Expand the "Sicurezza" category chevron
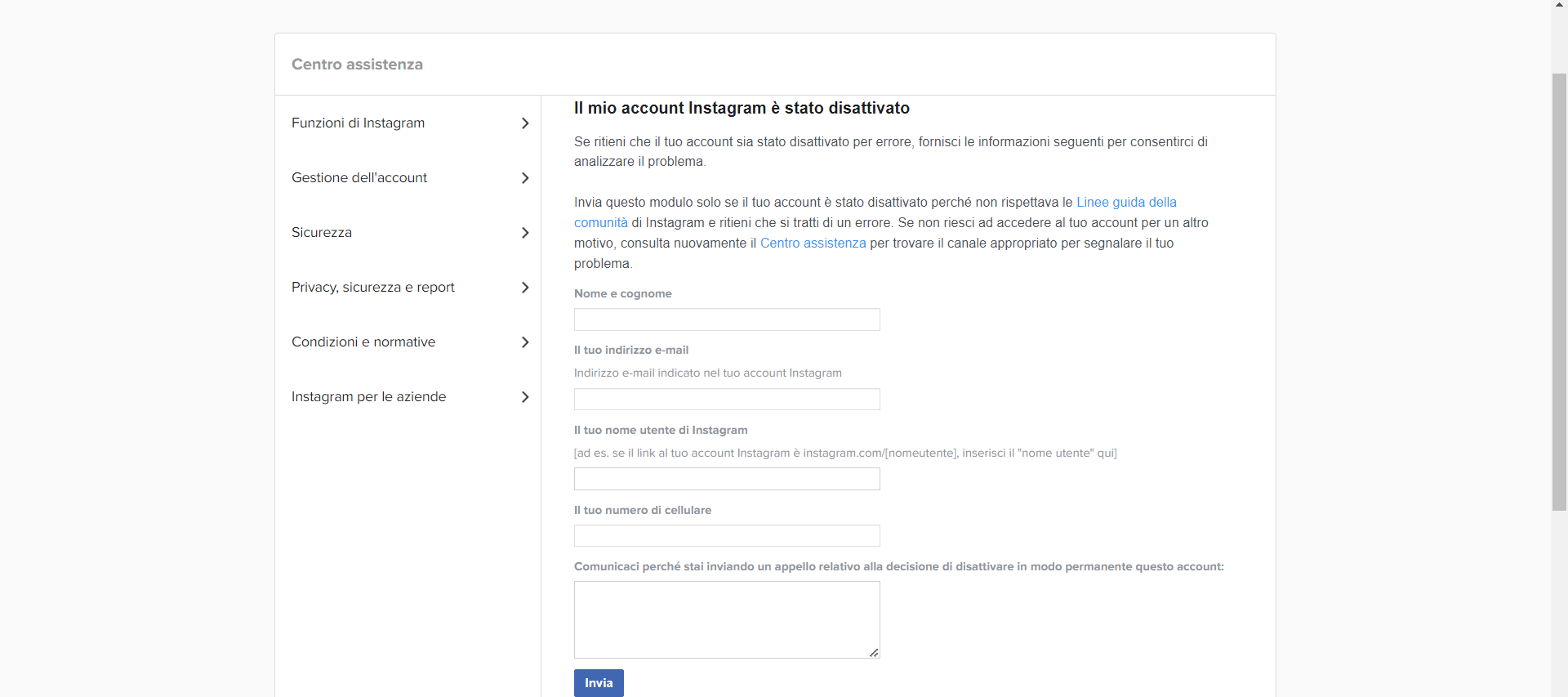1568x697 pixels. point(525,232)
